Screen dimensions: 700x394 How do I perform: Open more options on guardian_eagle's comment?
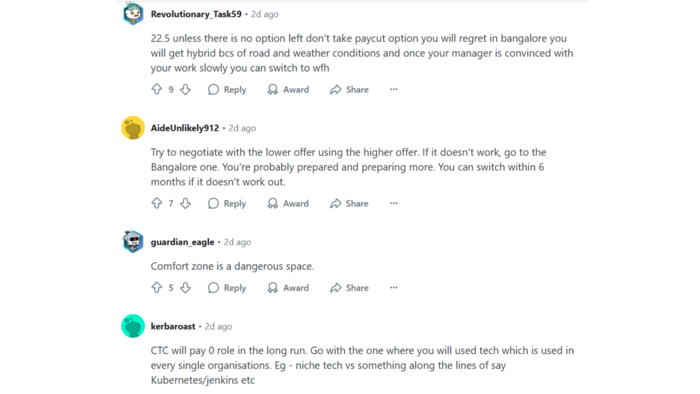tap(393, 287)
